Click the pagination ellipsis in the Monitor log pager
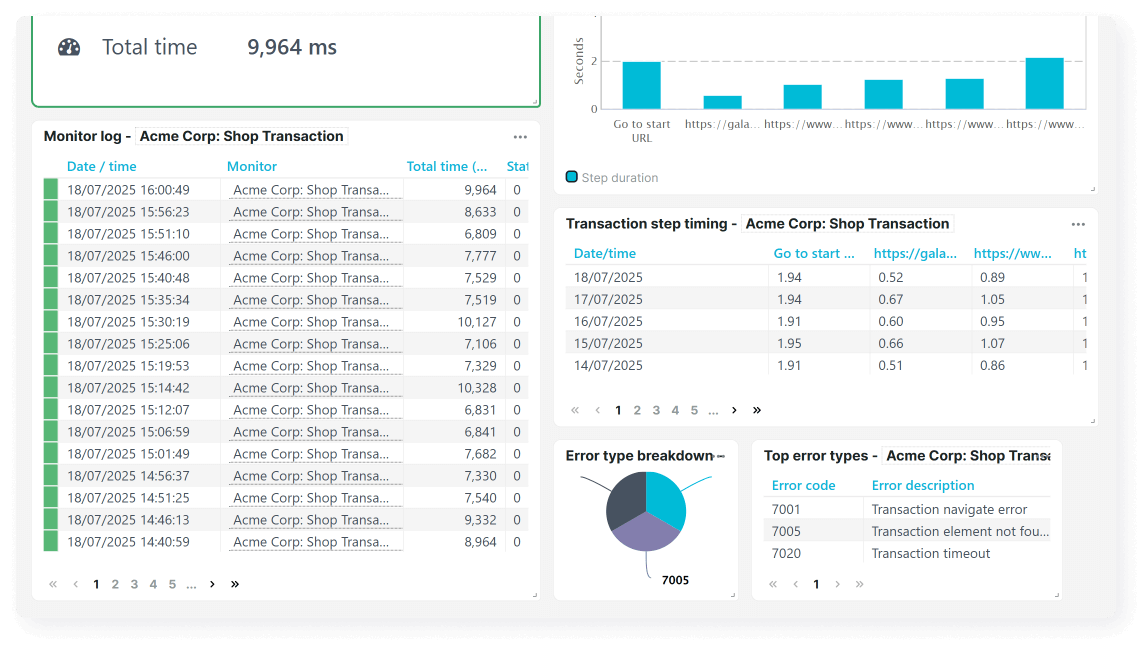Screen dimensions: 1148x650 tap(190, 583)
